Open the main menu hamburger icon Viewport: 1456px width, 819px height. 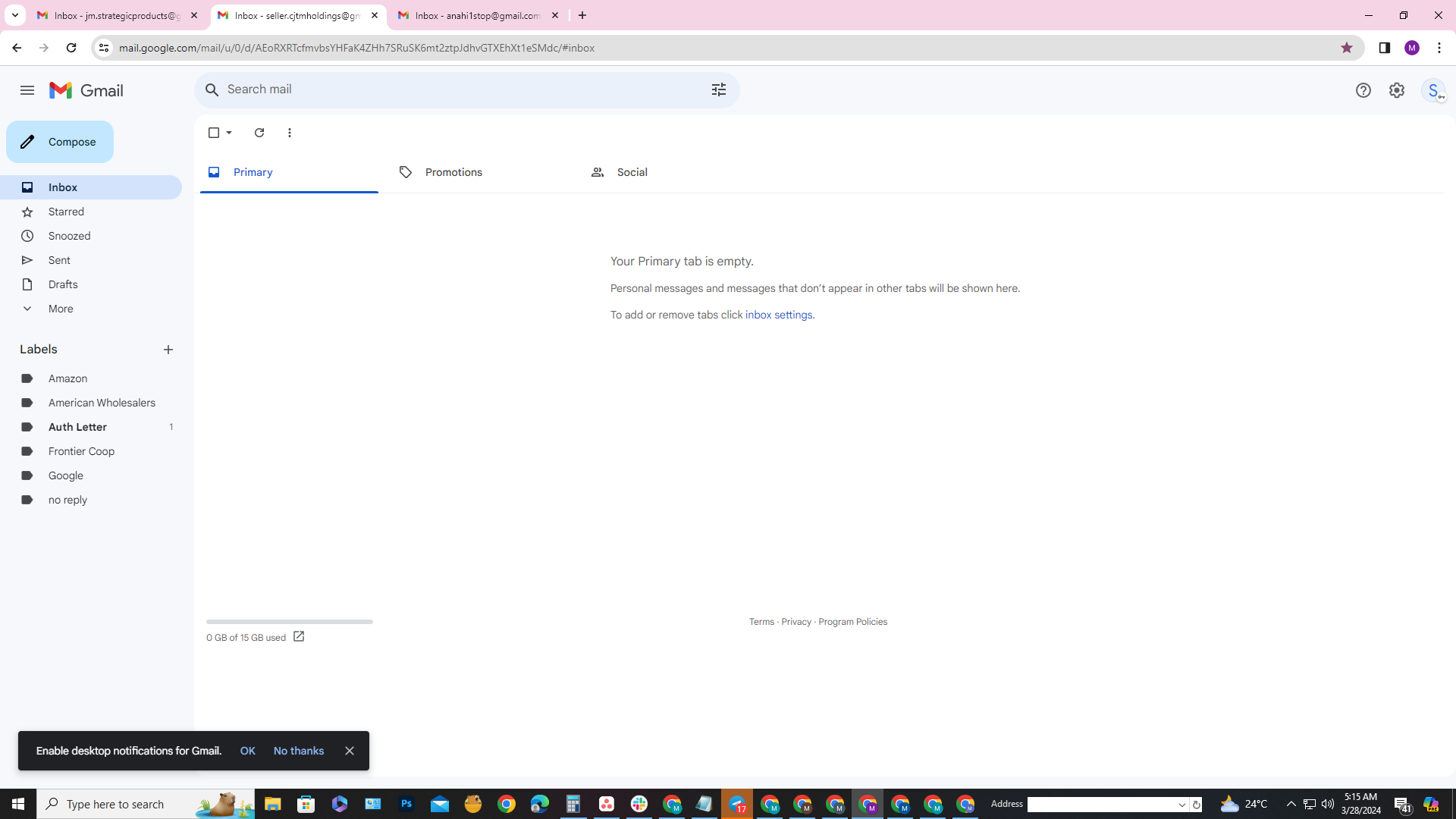[x=27, y=90]
